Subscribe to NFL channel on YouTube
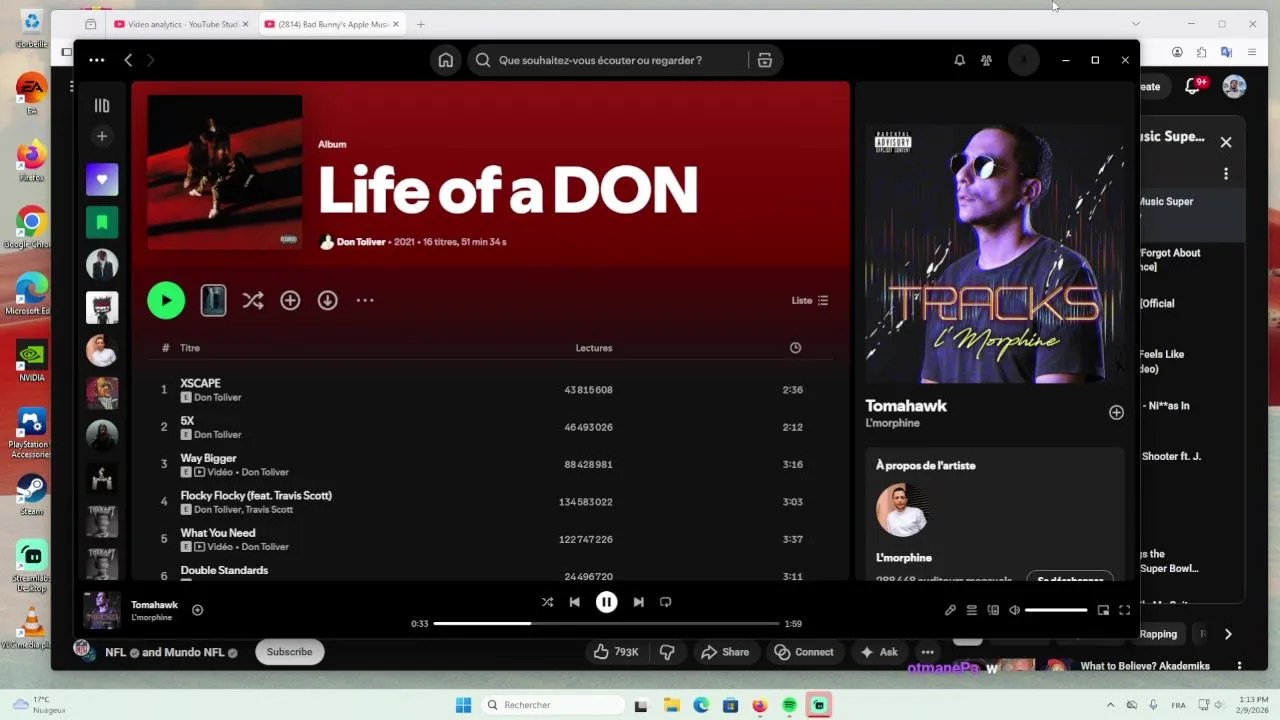The image size is (1280, 720). [289, 652]
